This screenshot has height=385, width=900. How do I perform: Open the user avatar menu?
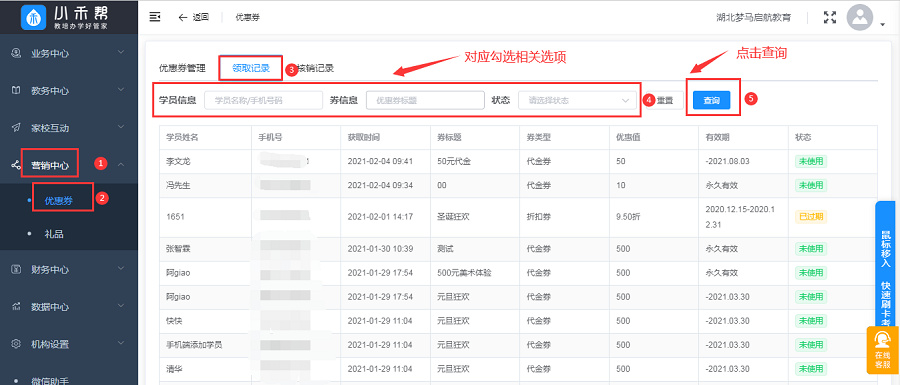coord(859,18)
